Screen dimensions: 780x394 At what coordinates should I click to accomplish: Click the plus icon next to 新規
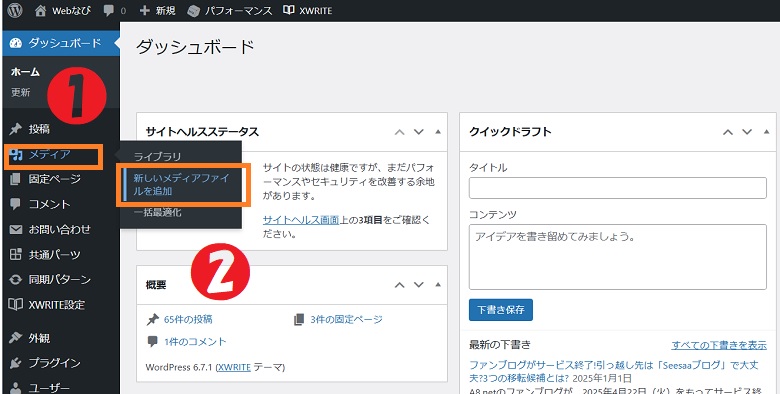(x=144, y=10)
